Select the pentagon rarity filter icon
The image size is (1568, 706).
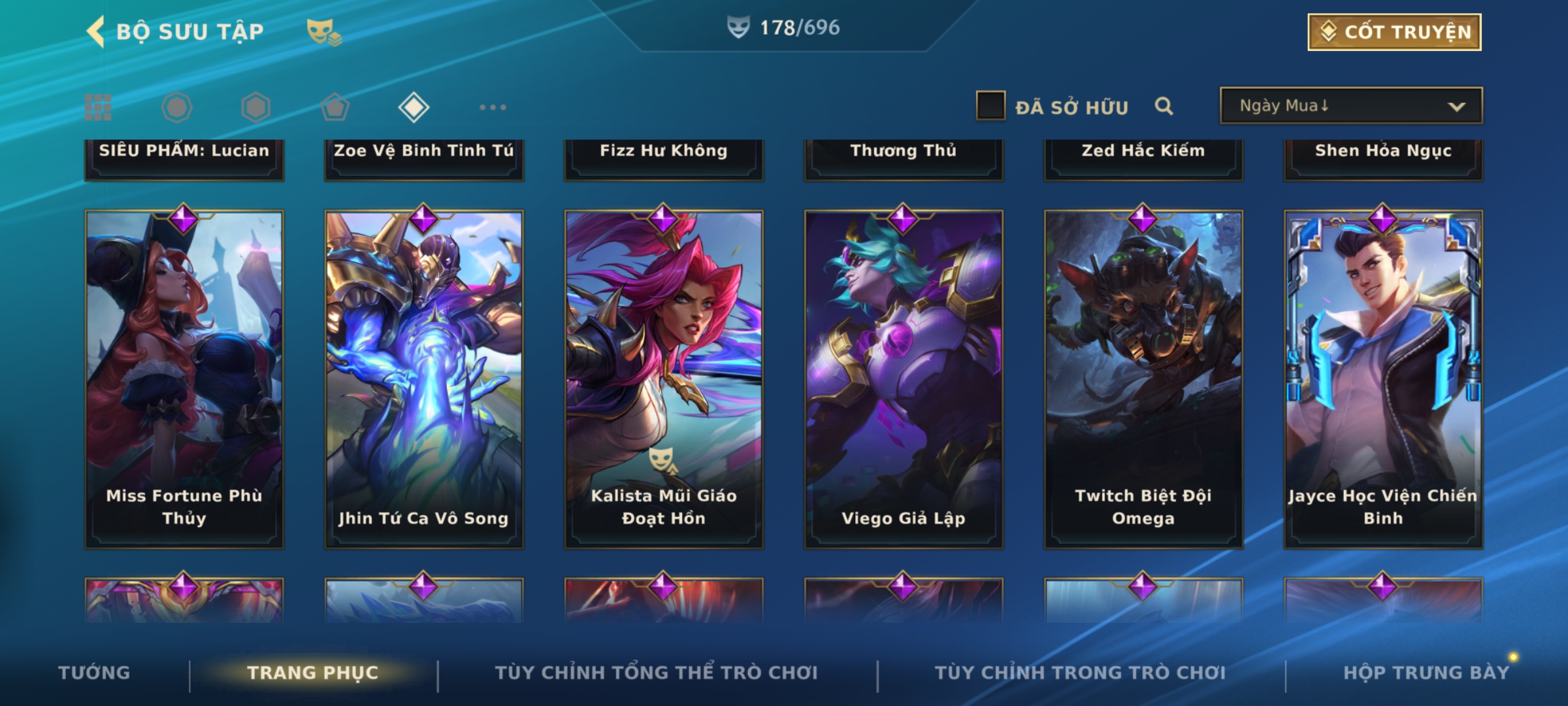click(x=335, y=107)
